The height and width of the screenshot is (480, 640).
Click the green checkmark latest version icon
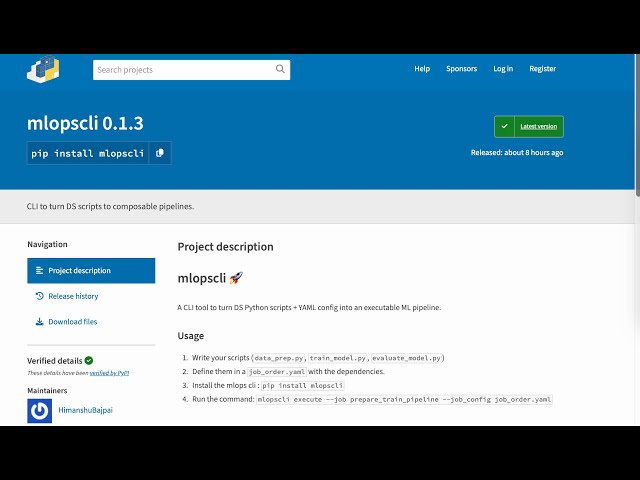504,127
